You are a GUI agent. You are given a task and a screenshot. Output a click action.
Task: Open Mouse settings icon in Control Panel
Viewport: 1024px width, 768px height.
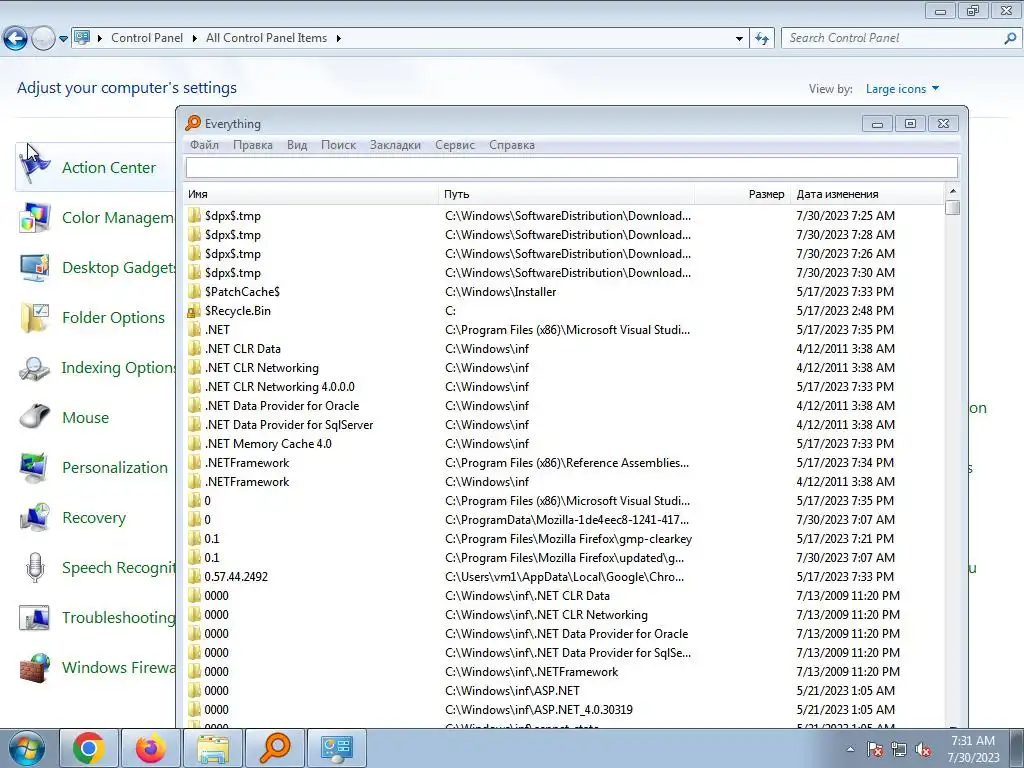click(x=35, y=417)
